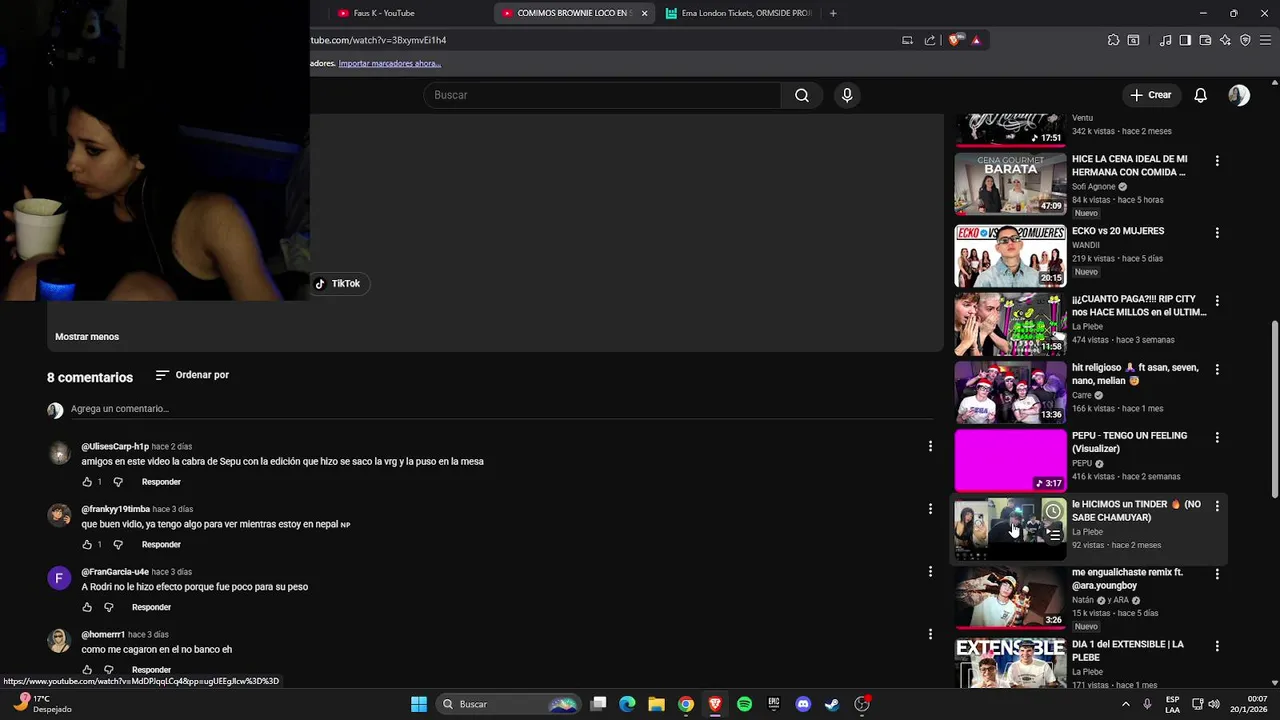Open Spotify from the taskbar
This screenshot has height=720, width=1280.
pyautogui.click(x=744, y=704)
